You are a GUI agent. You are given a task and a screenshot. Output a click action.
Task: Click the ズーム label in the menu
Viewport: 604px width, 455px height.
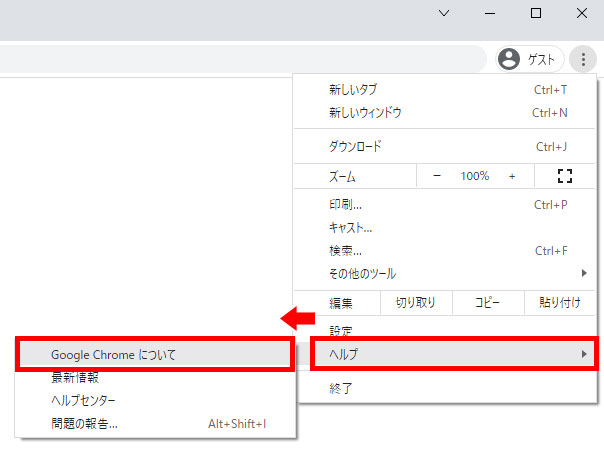pos(342,177)
